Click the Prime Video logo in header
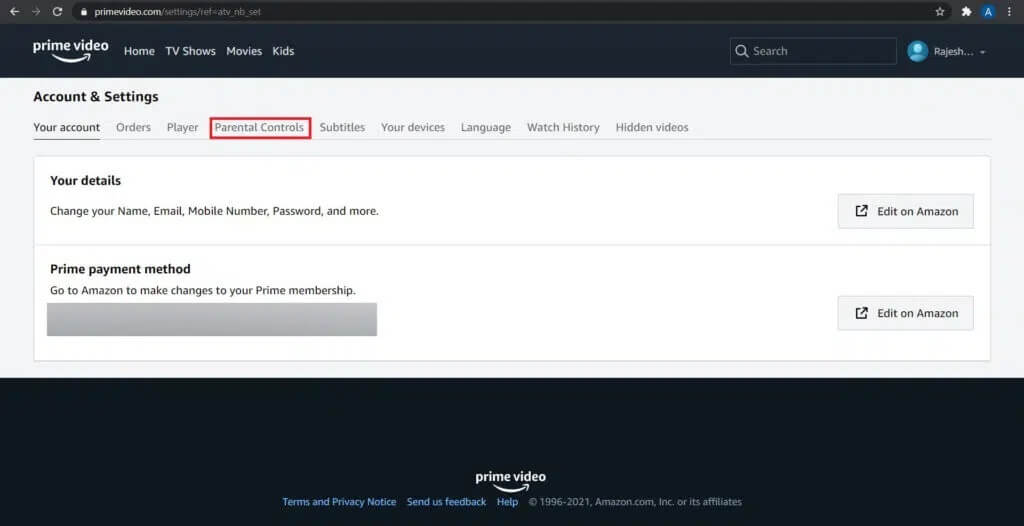Image resolution: width=1024 pixels, height=526 pixels. [71, 51]
